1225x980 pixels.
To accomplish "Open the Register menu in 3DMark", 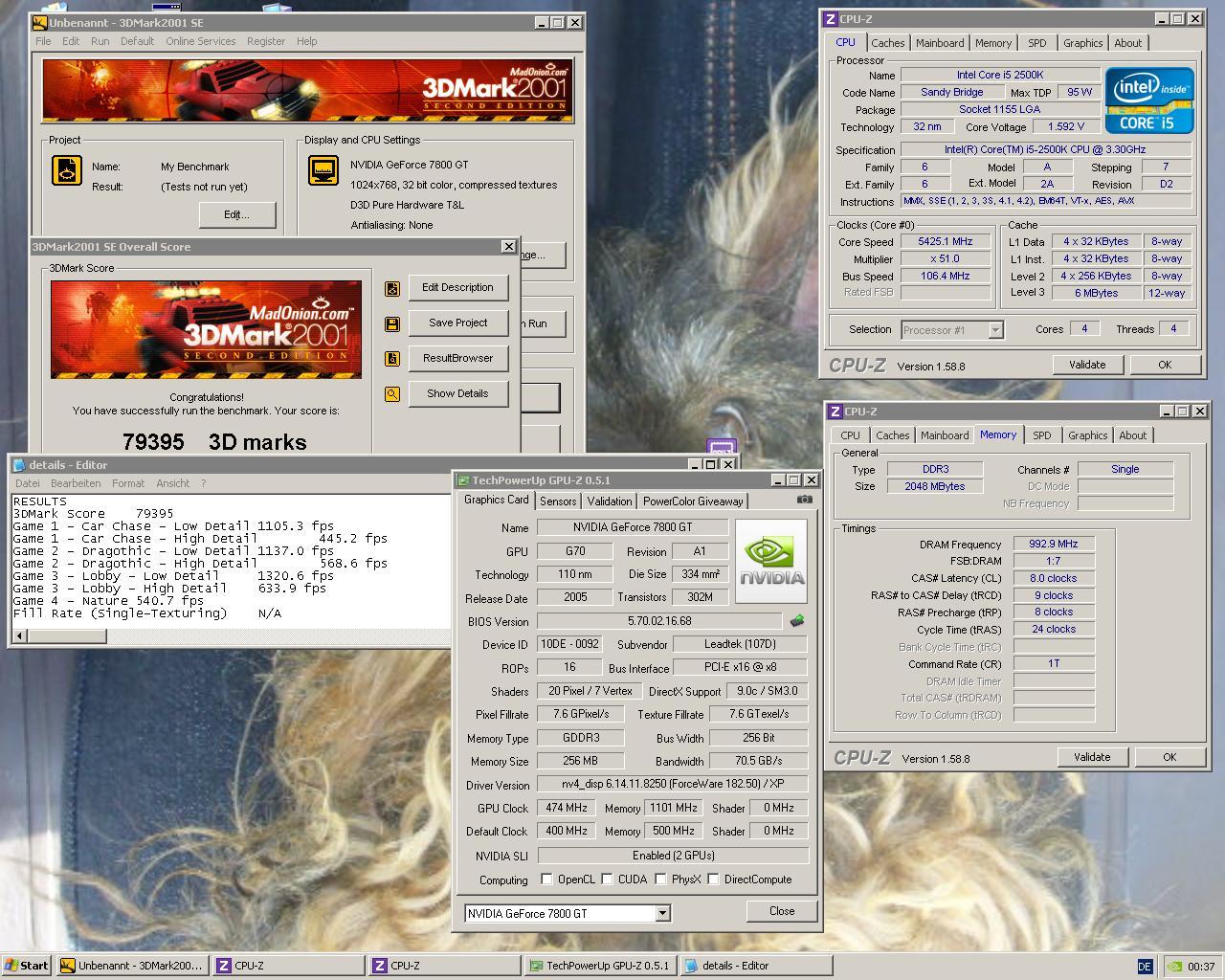I will click(265, 41).
